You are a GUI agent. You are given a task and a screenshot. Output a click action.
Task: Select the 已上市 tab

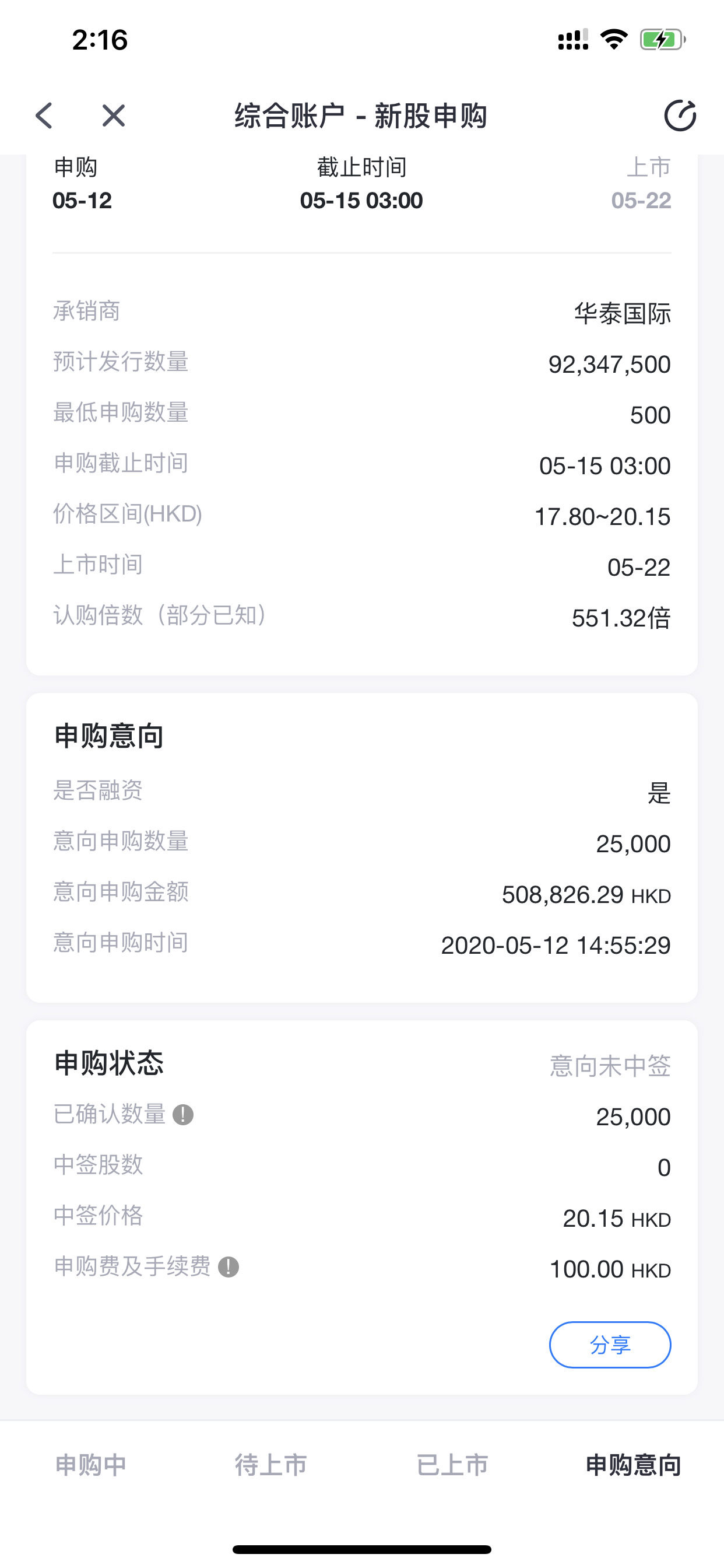(452, 1465)
